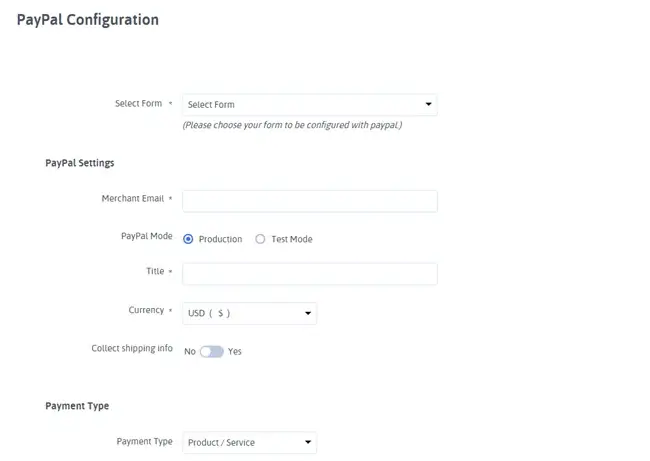Select the Test Mode radio button
Screen dimensions: 650x461
coord(260,239)
